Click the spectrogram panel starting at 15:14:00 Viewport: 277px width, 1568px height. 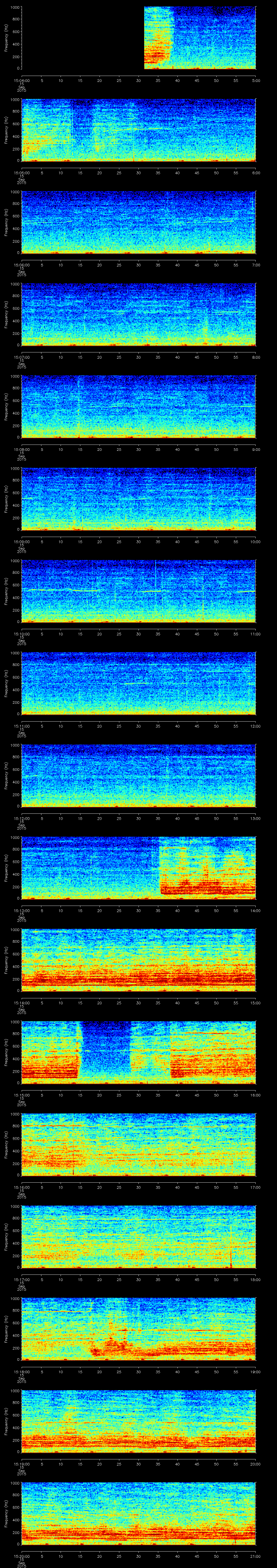(138, 959)
